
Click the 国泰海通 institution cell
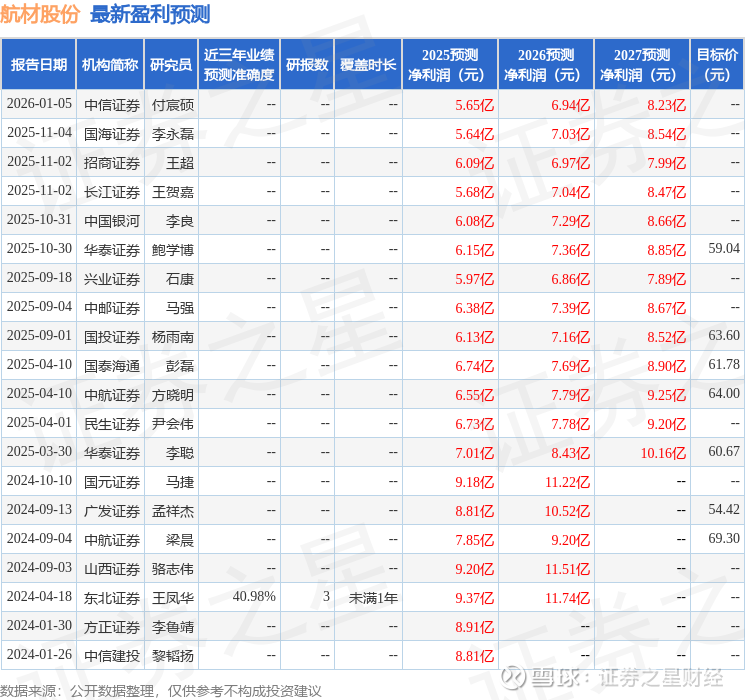click(x=112, y=366)
